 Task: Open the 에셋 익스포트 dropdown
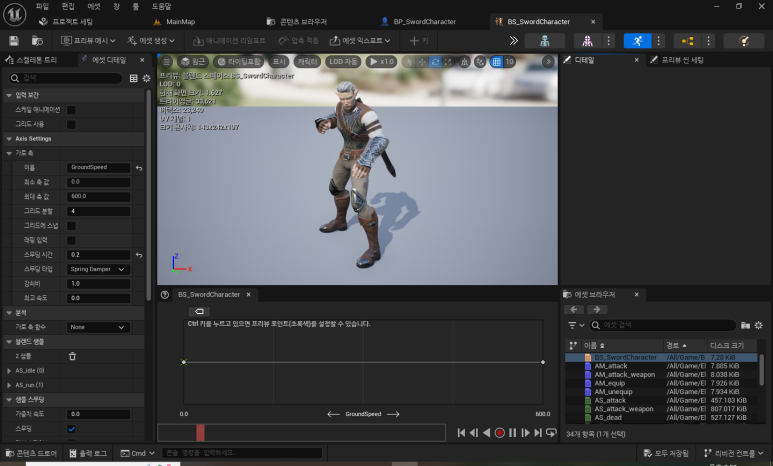click(360, 40)
